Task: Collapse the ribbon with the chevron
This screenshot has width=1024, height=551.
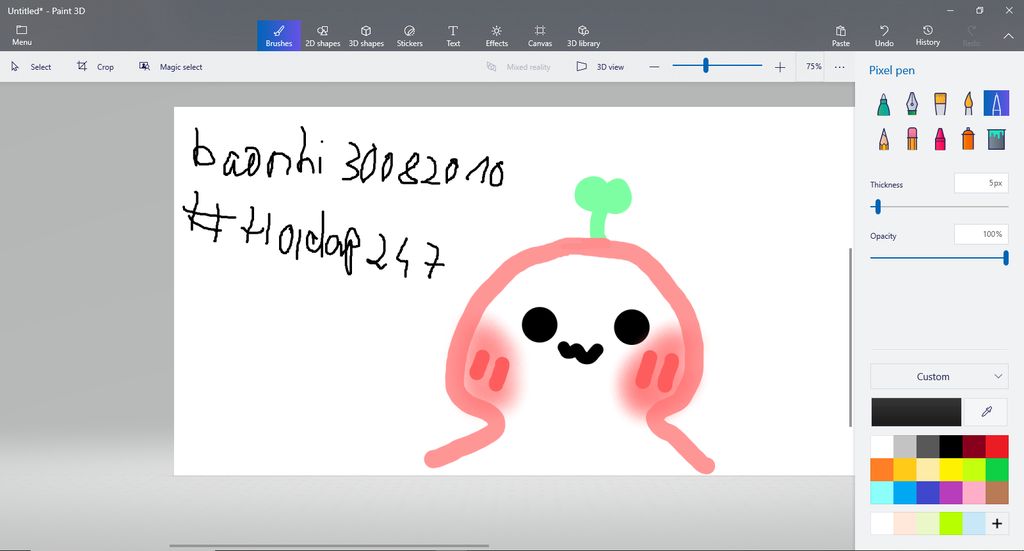Action: [x=1008, y=37]
